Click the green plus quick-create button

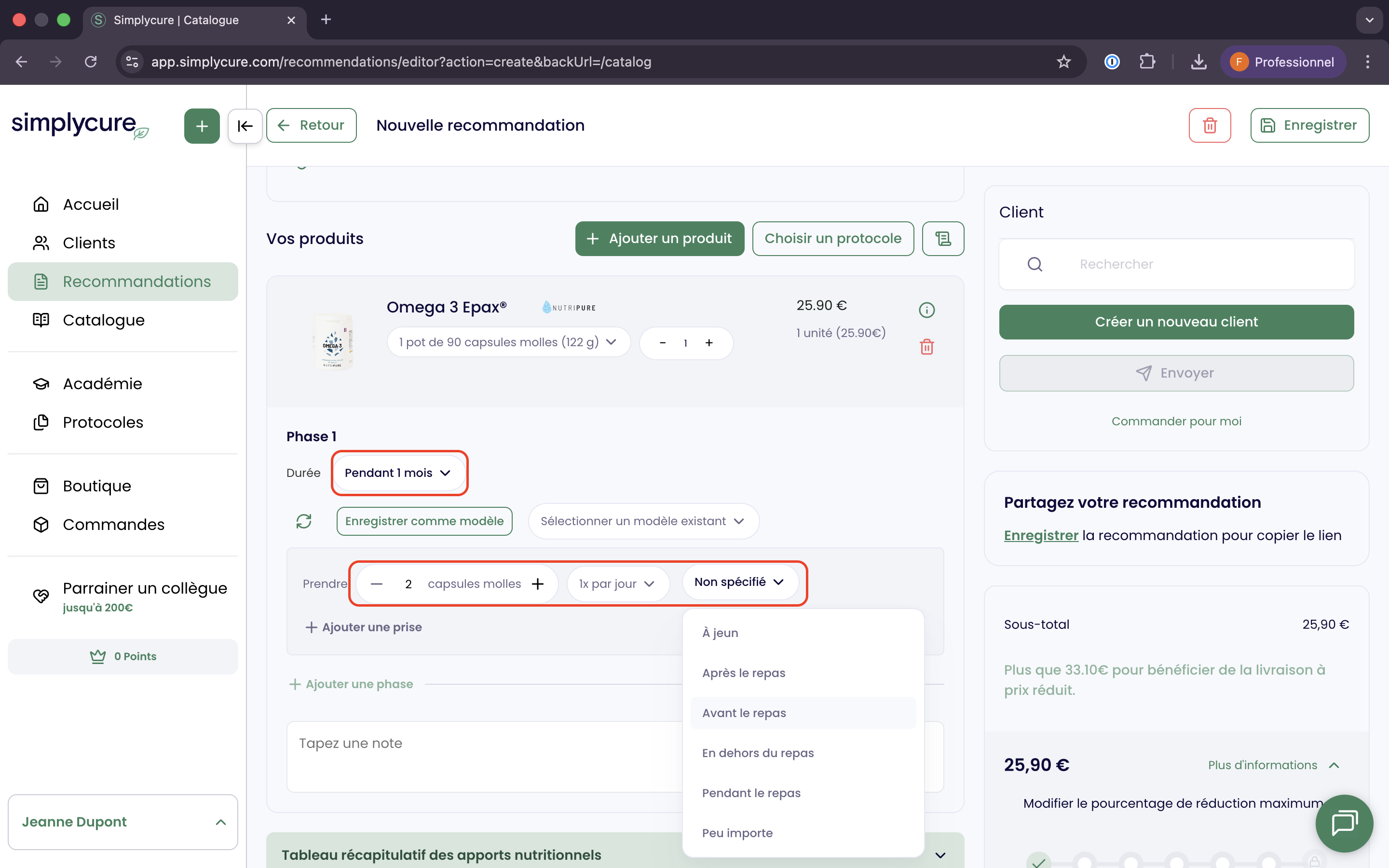(x=202, y=126)
